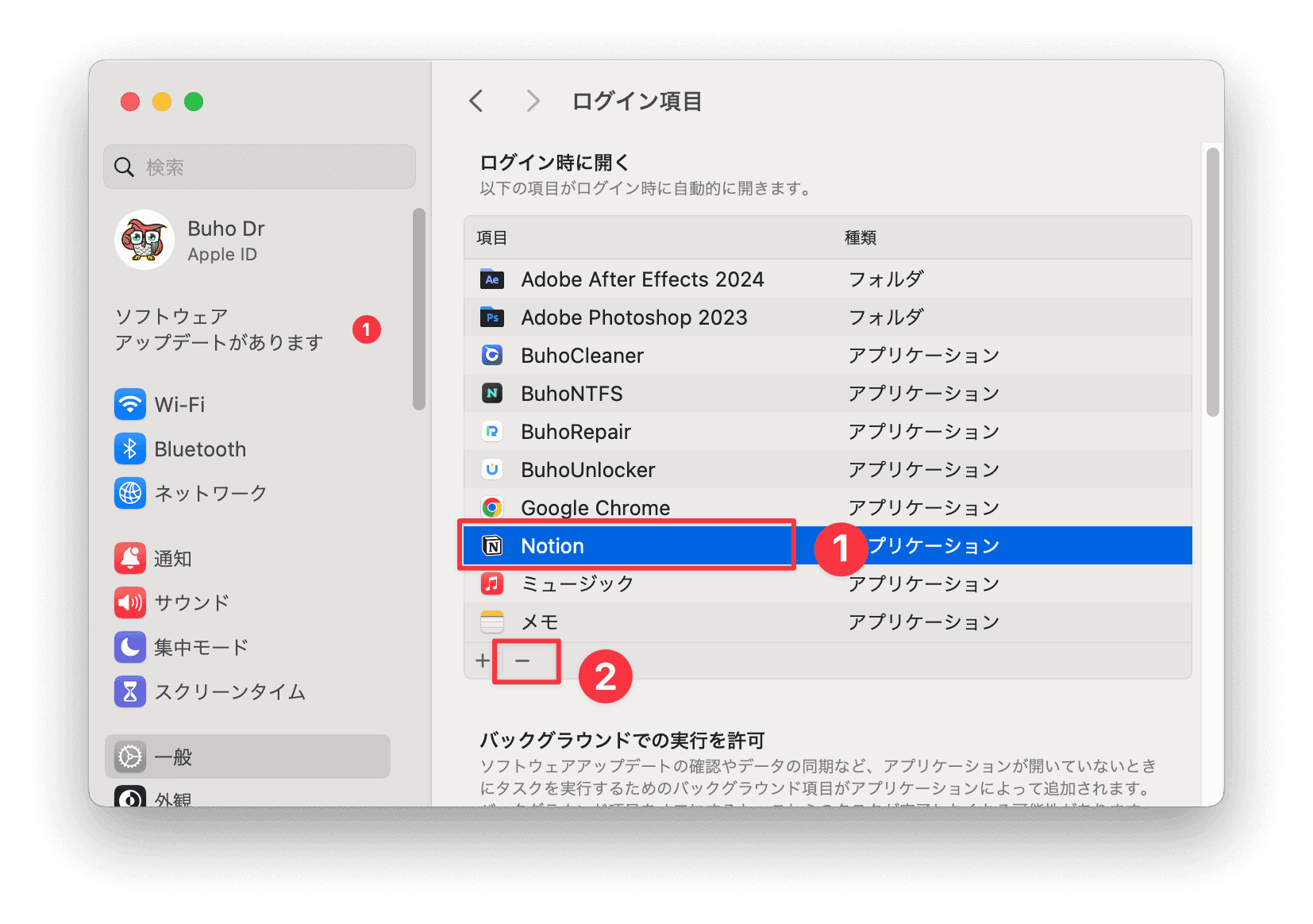Select the BuhoCleaner row
1313x924 pixels.
pyautogui.click(x=828, y=355)
